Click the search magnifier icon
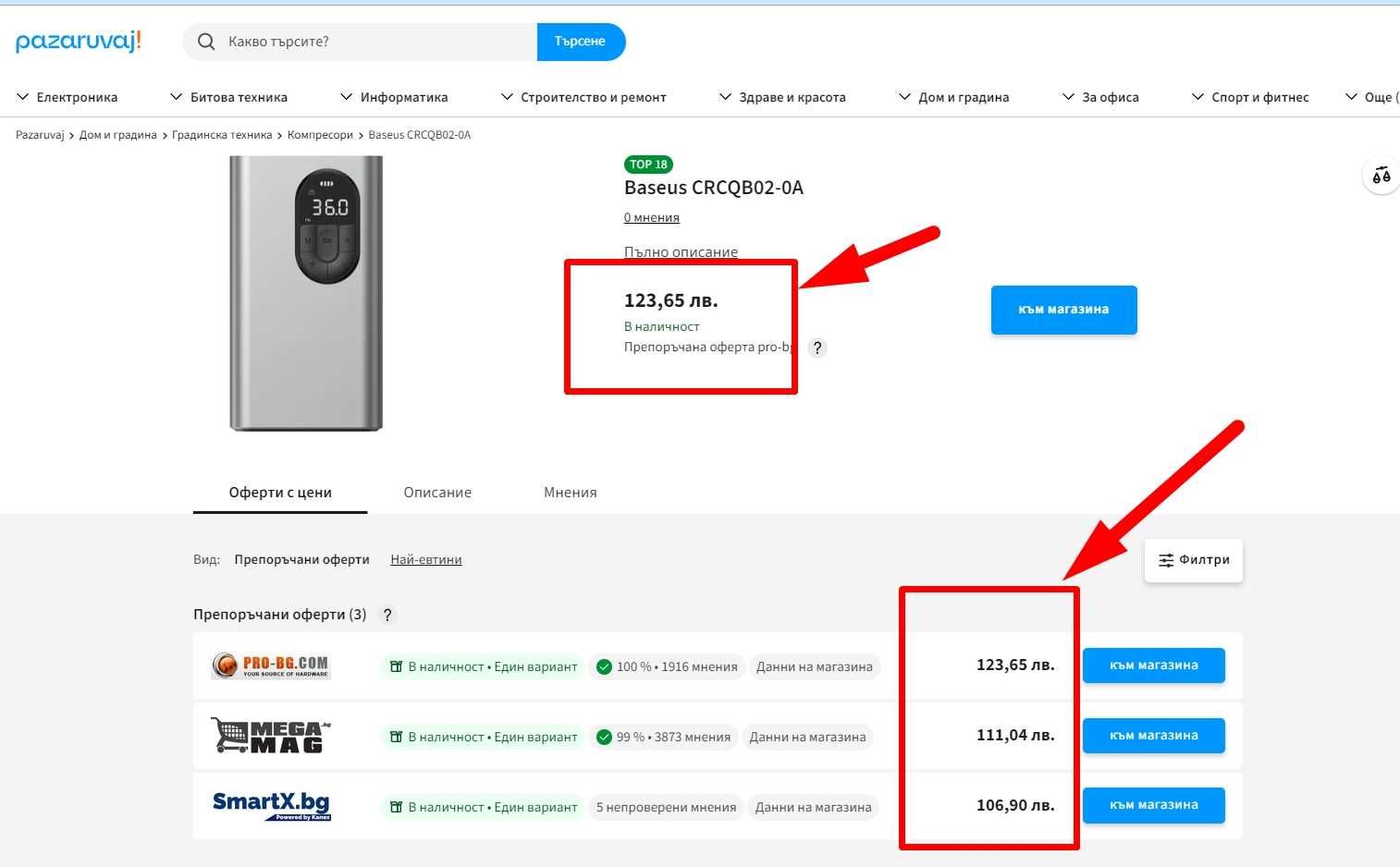The width and height of the screenshot is (1400, 867). [x=206, y=42]
